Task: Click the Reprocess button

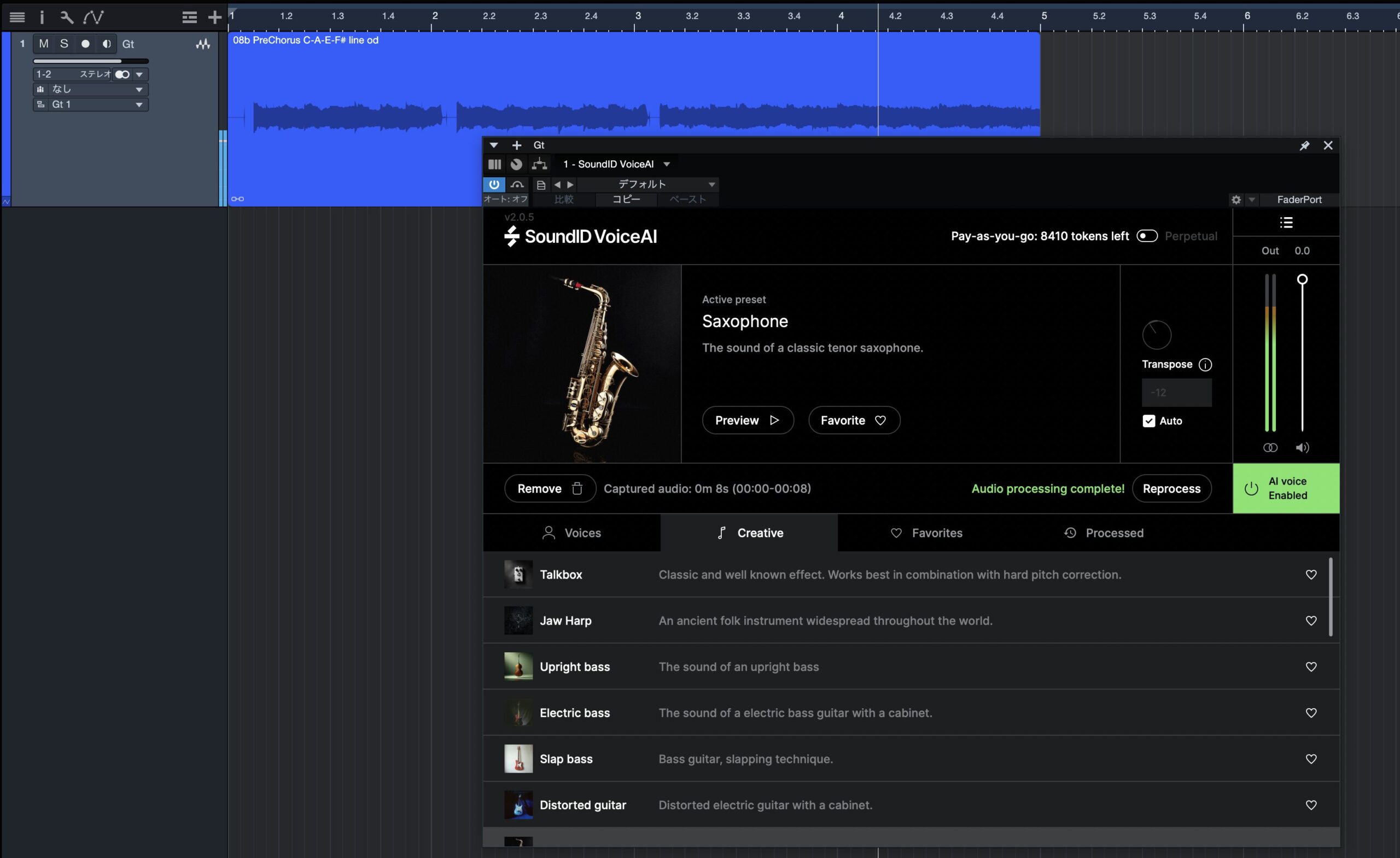Action: [1171, 489]
